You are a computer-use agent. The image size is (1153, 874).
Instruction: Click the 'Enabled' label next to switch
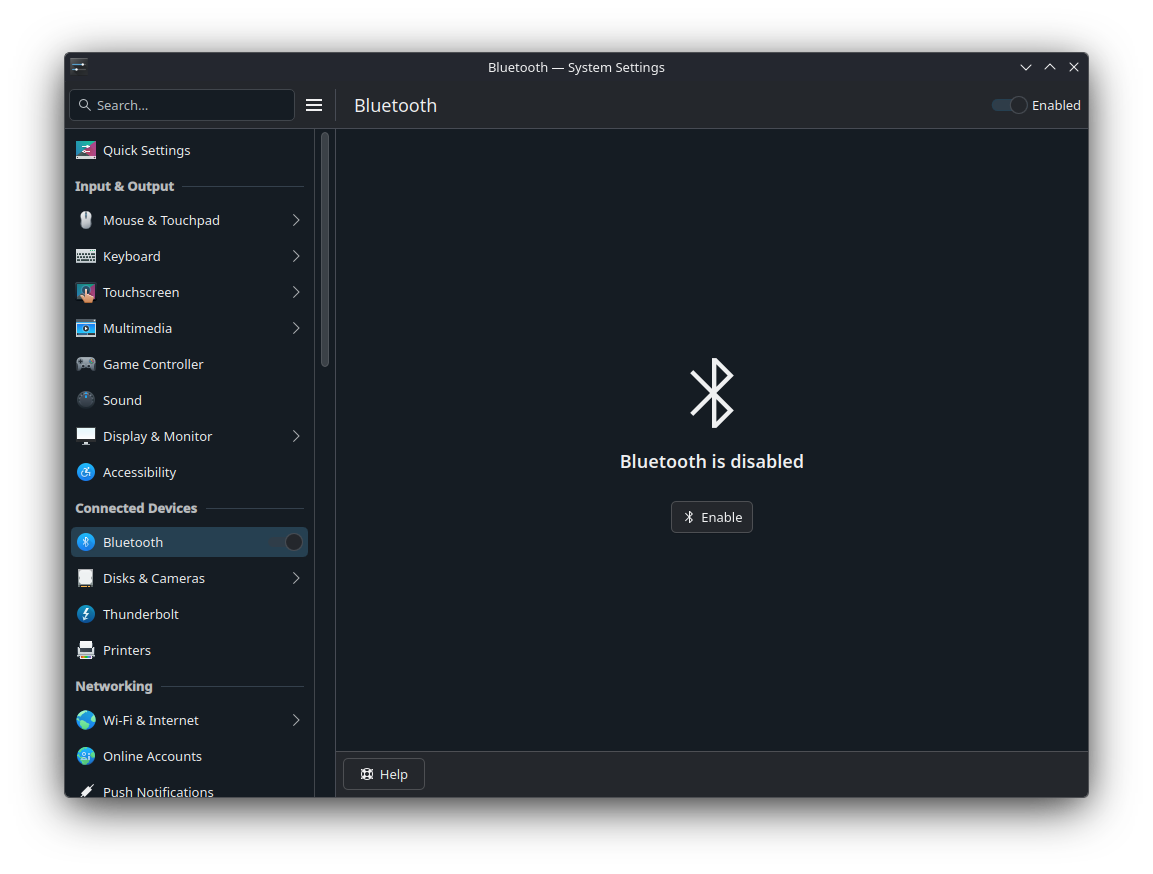tap(1056, 105)
